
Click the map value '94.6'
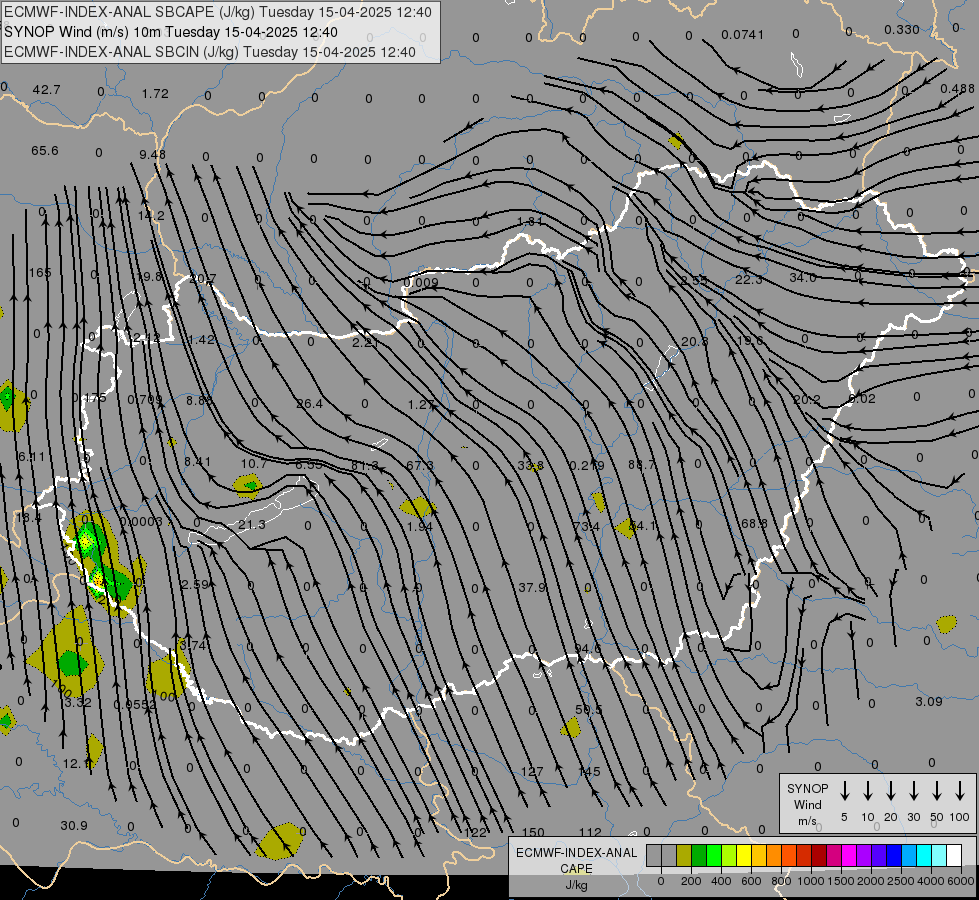pyautogui.click(x=588, y=649)
